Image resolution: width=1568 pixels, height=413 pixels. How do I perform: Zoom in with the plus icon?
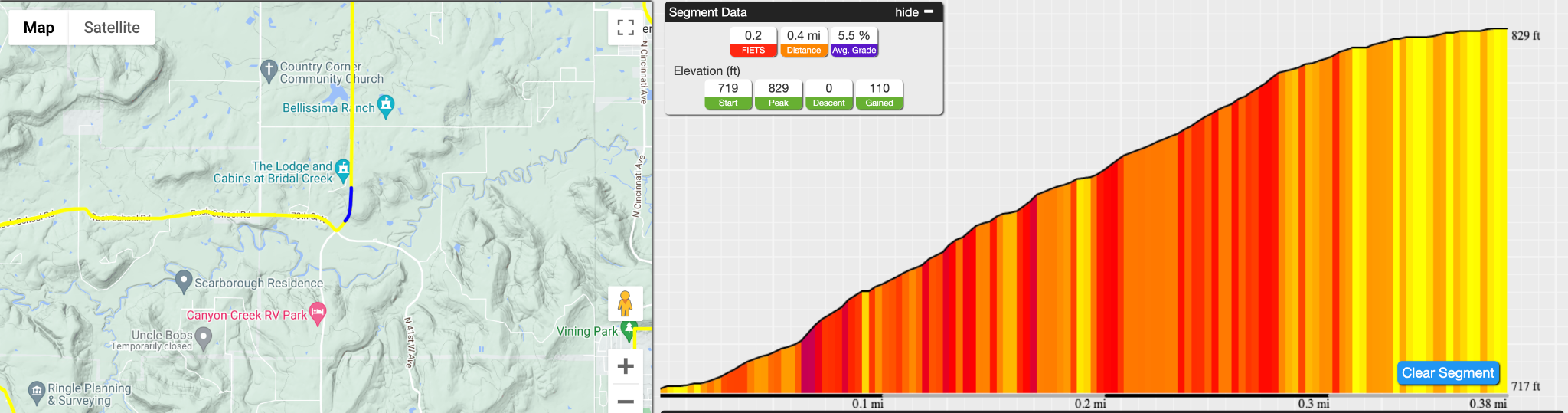pyautogui.click(x=626, y=366)
